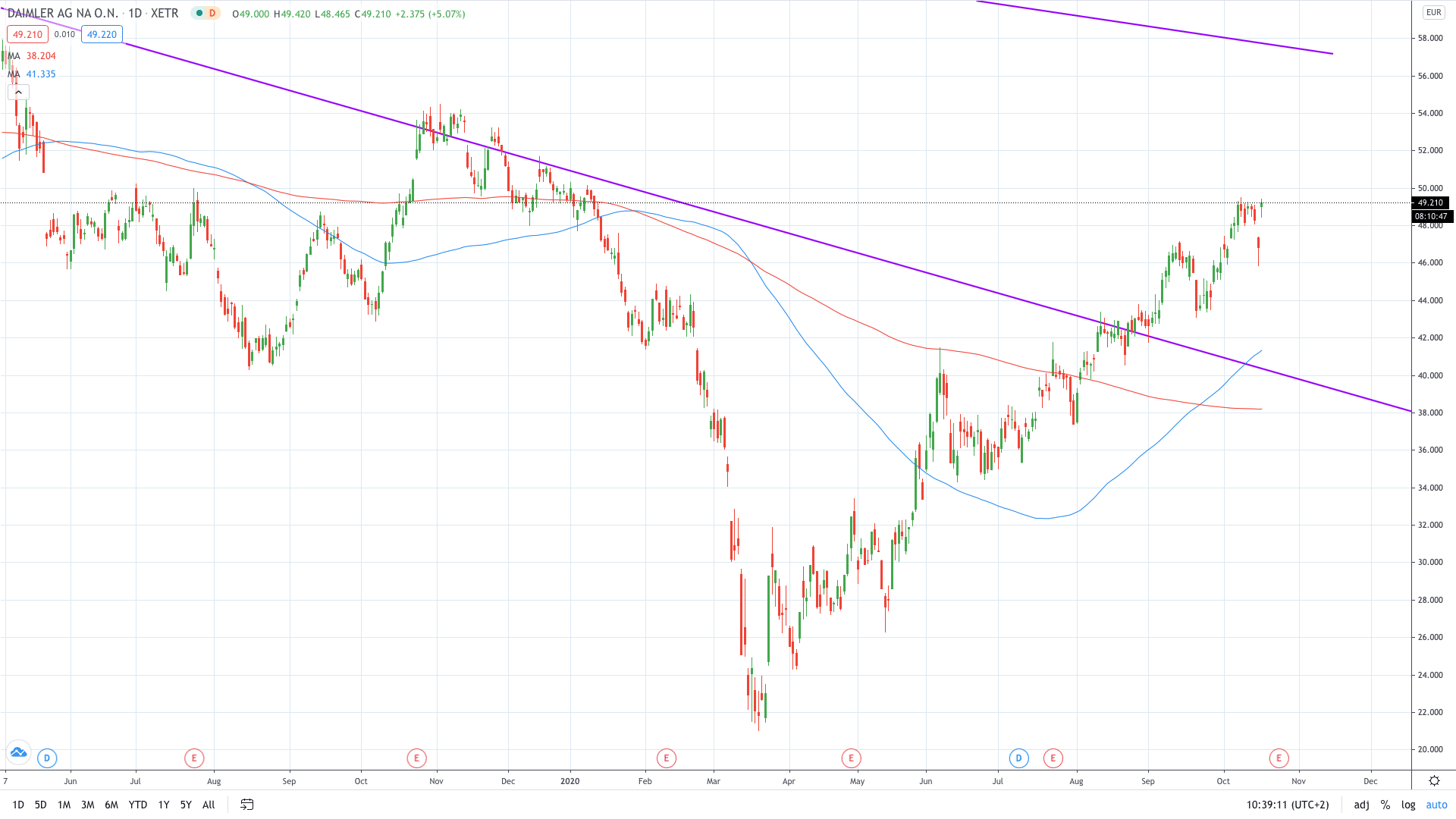Image resolution: width=1456 pixels, height=819 pixels.
Task: Open dividend marker near June 2019
Action: pos(47,758)
